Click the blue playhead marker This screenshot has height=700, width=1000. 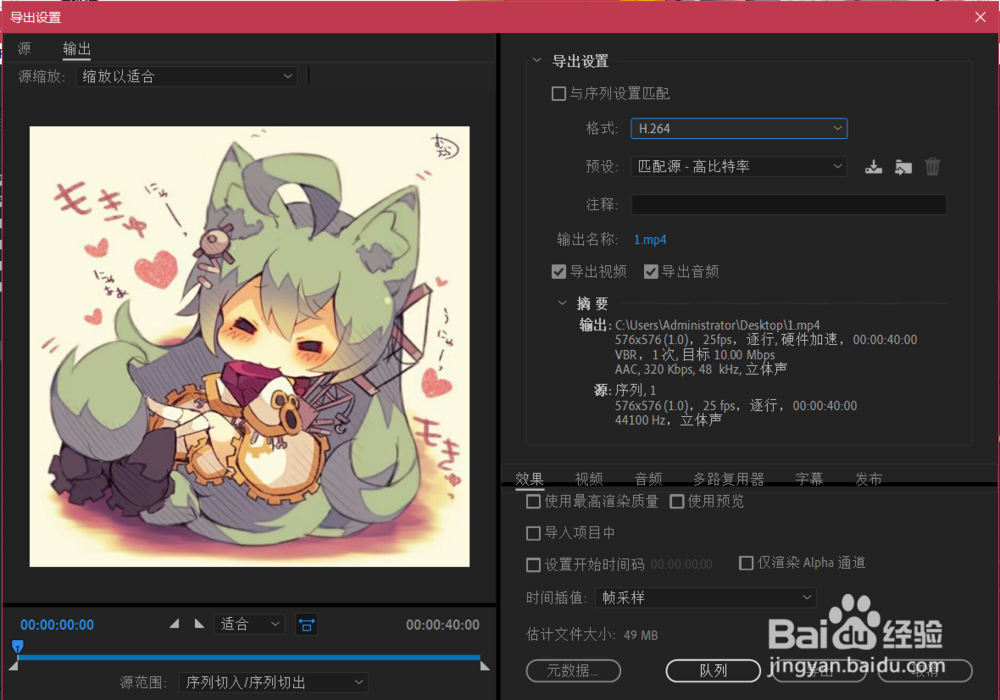pyautogui.click(x=18, y=647)
